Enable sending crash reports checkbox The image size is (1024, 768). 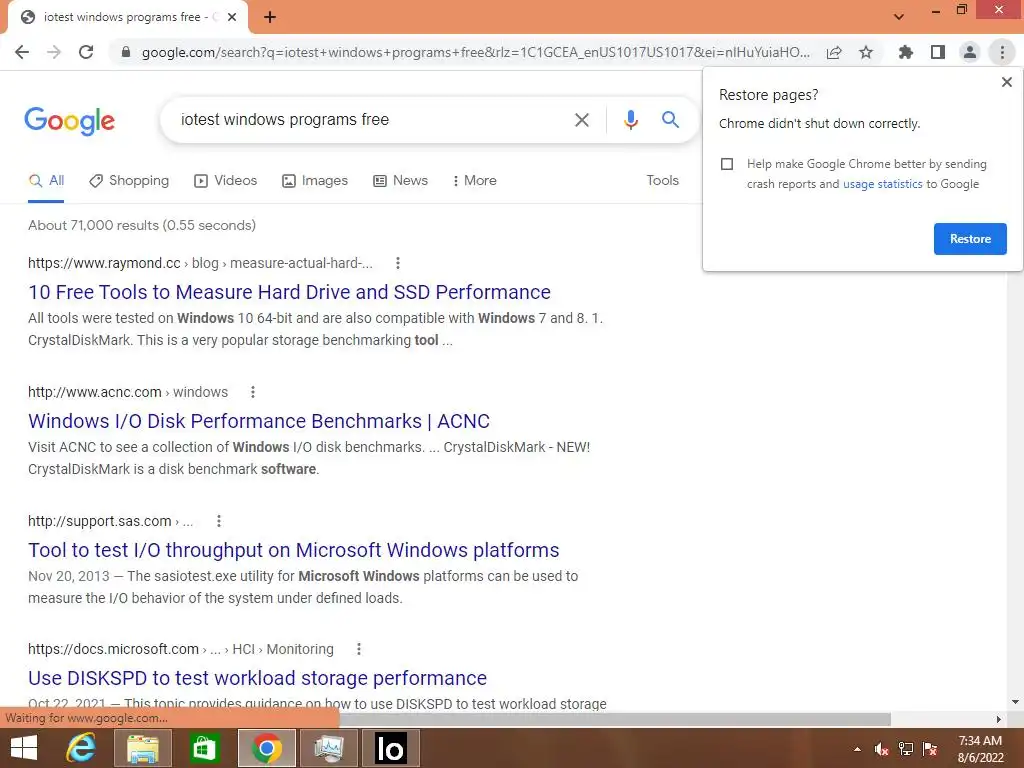pos(727,164)
